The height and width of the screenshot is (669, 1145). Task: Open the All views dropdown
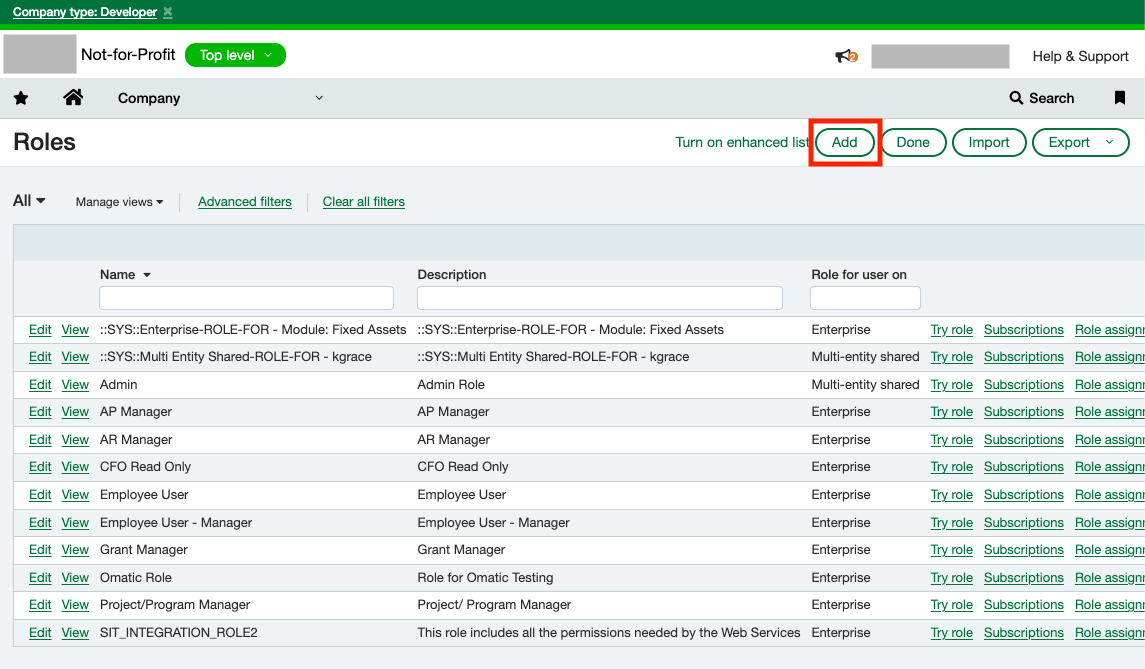pyautogui.click(x=29, y=201)
